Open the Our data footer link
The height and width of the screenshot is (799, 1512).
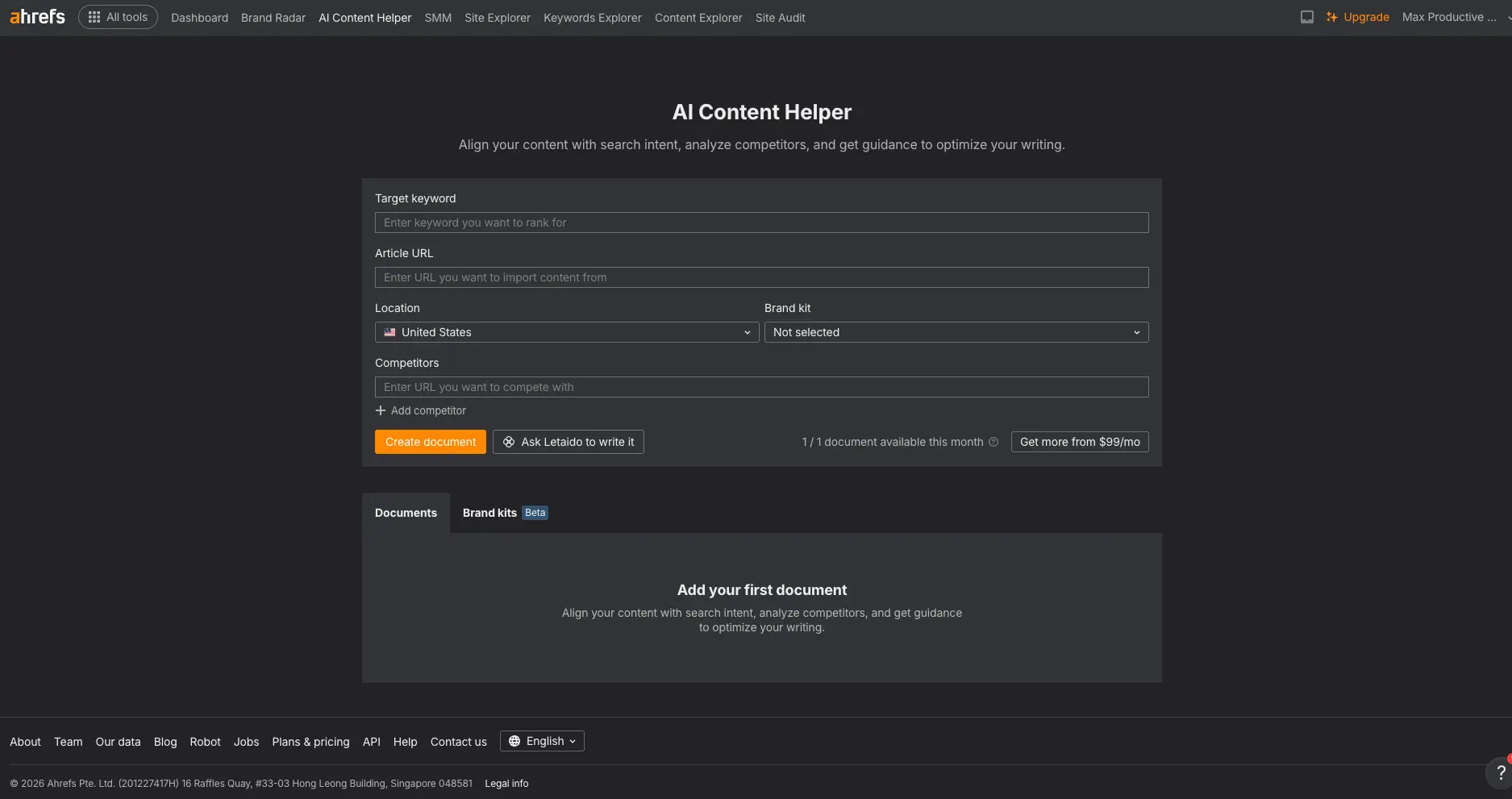pos(118,742)
